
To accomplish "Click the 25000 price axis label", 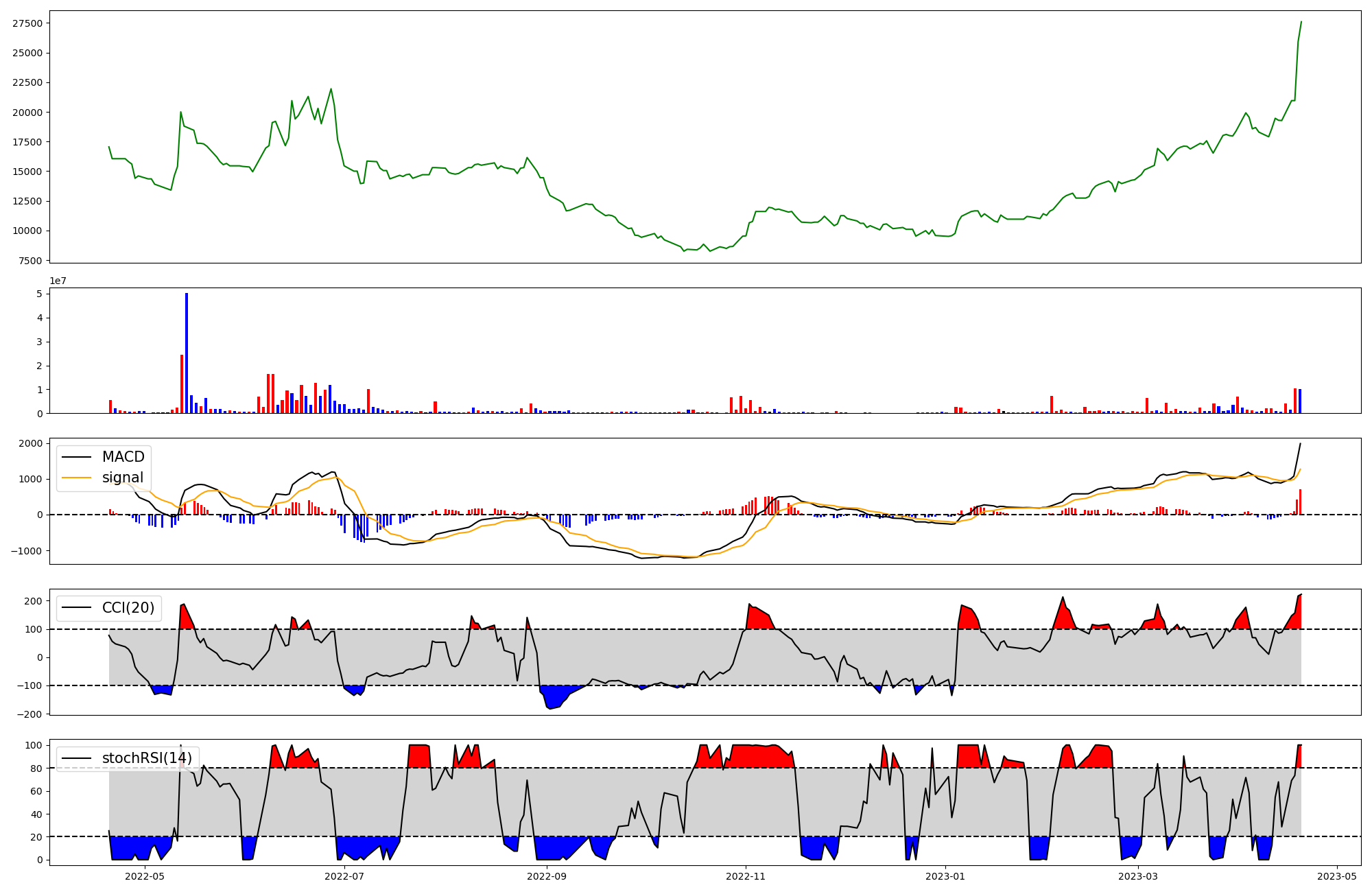I will pyautogui.click(x=27, y=53).
